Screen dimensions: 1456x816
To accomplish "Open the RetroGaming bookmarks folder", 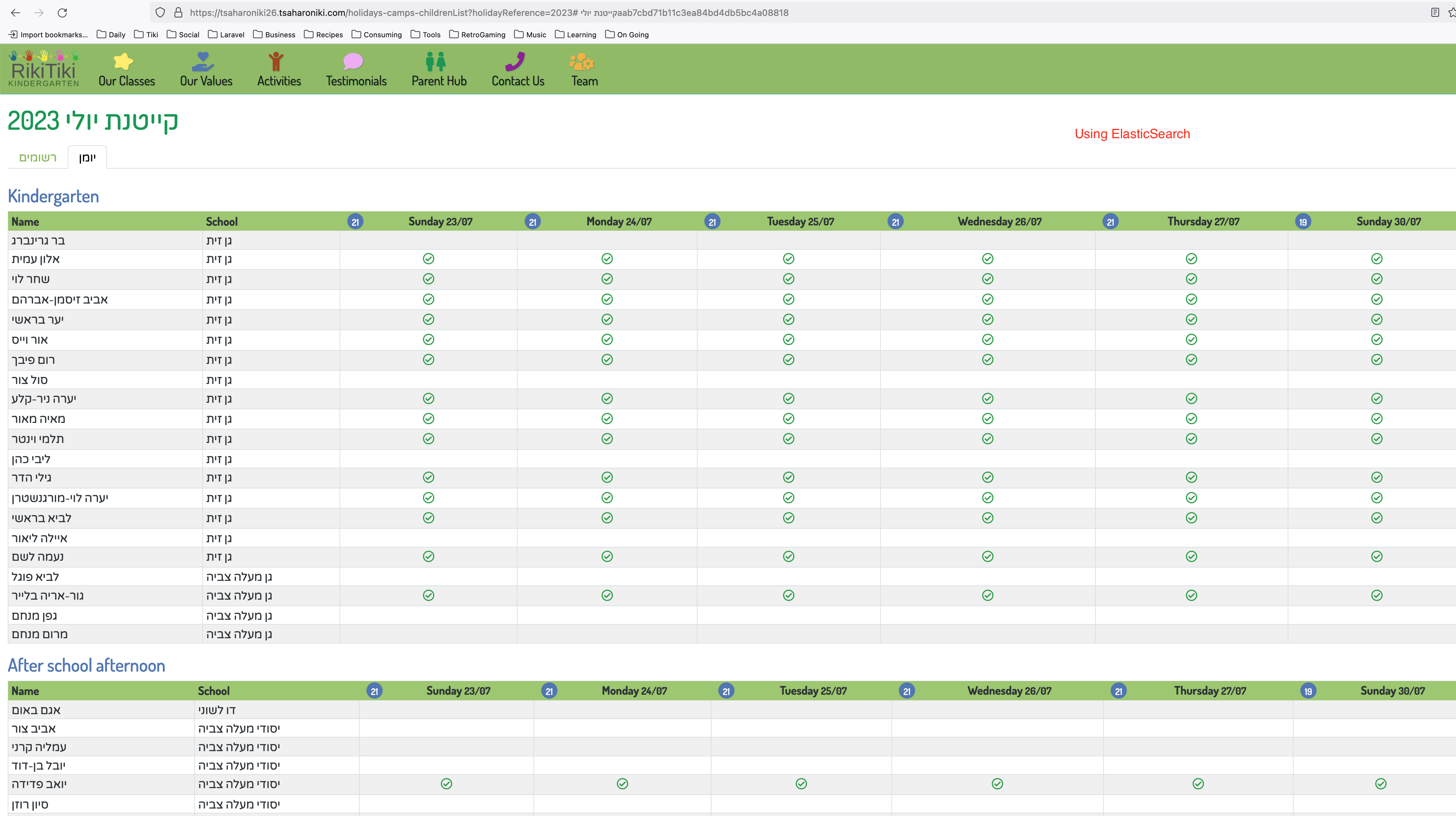I will (x=478, y=34).
